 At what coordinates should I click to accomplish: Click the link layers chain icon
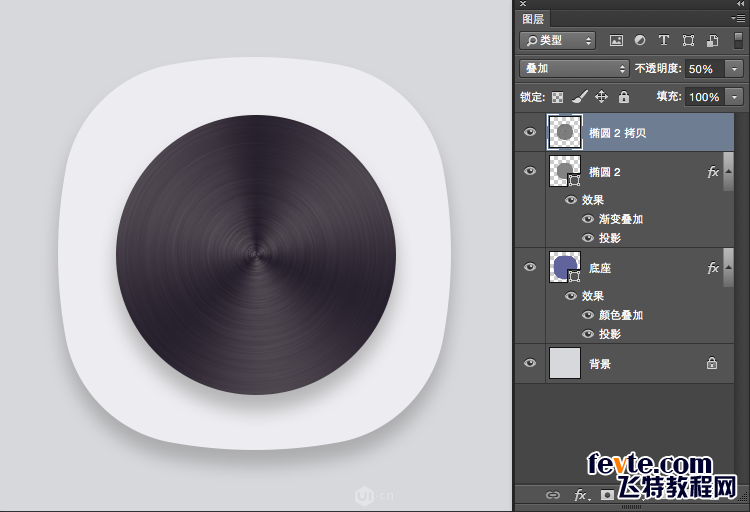pos(552,495)
